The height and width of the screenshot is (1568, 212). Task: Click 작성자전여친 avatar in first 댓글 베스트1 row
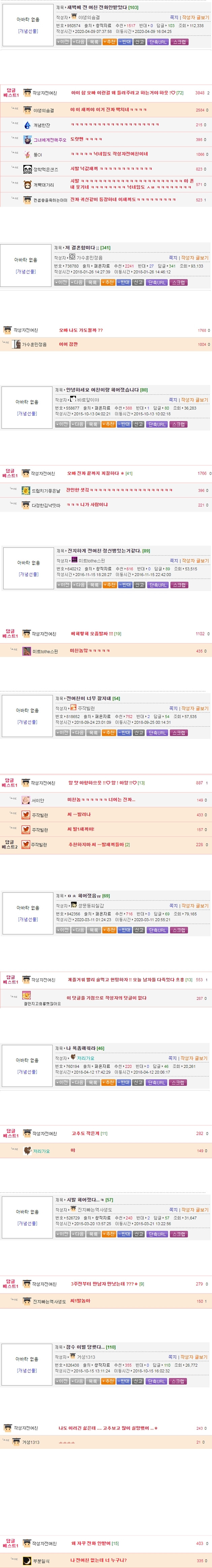click(x=27, y=93)
